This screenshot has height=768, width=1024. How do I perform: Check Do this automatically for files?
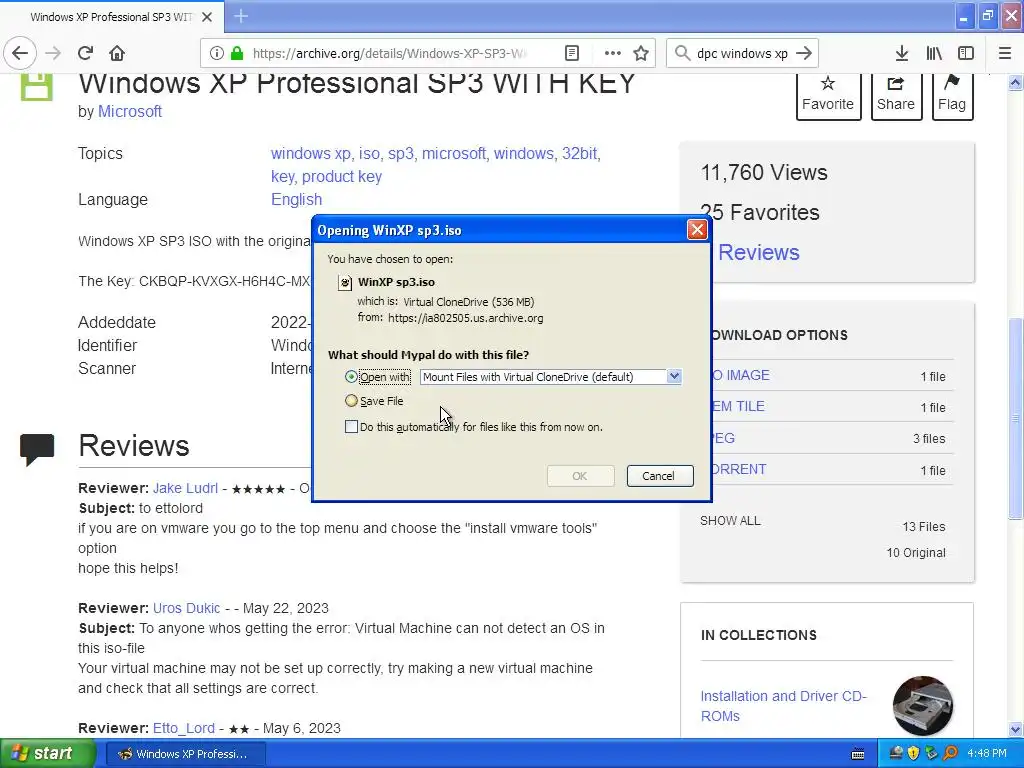pos(351,427)
